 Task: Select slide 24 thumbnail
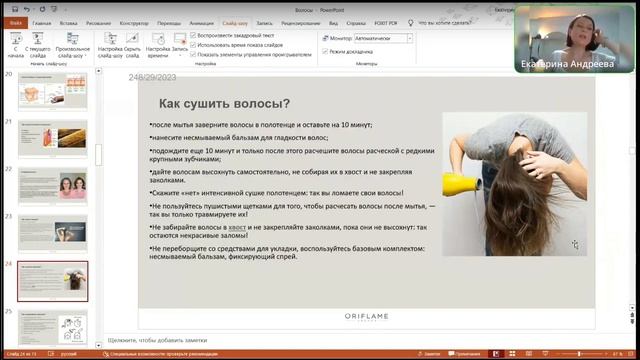53,281
